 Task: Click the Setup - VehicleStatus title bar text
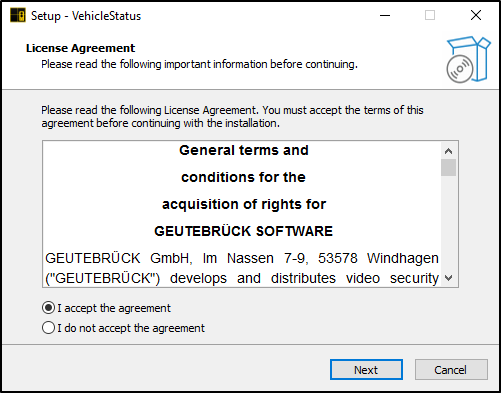(x=86, y=16)
